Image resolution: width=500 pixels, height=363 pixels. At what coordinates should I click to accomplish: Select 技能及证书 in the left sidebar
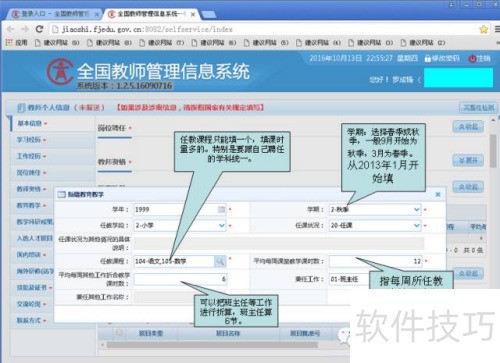tap(32, 287)
